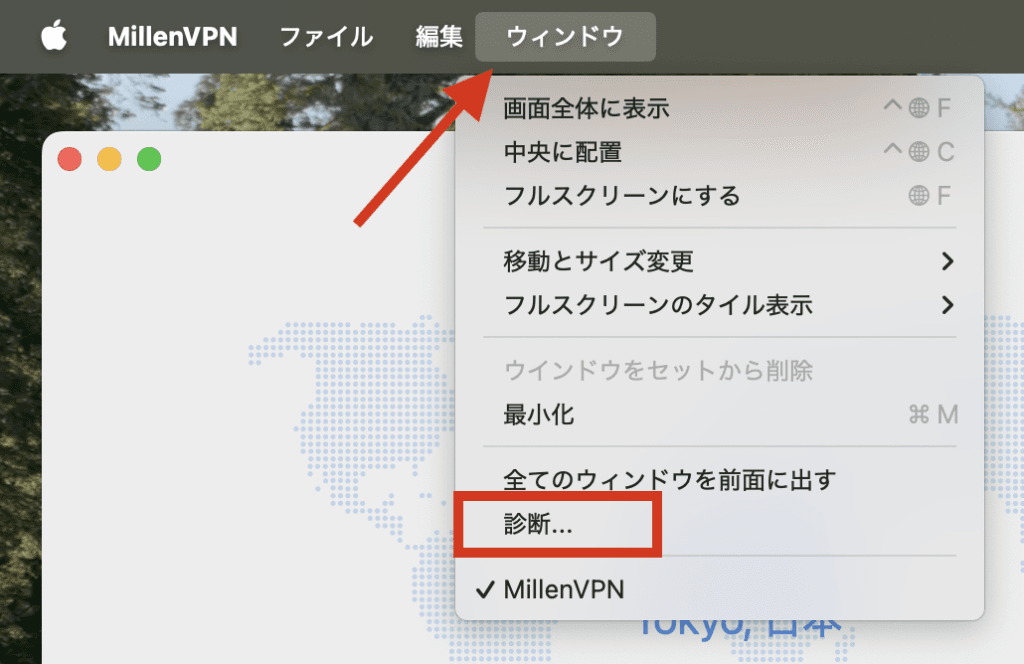Close the ウィンドウ menu via its title
The image size is (1024, 664).
pos(565,37)
